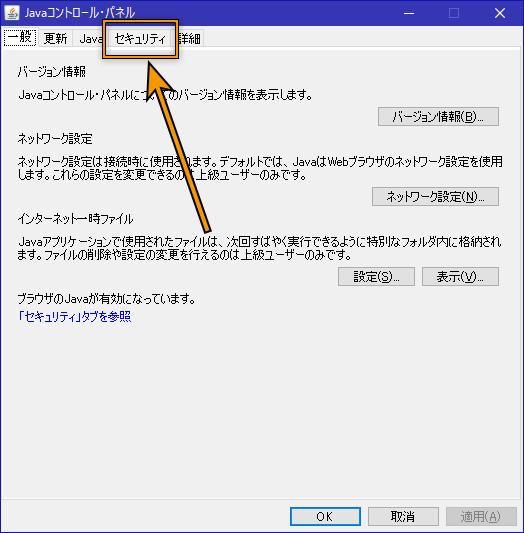Click the ネットワーク設定 section heading
The image size is (524, 533).
[x=55, y=139]
